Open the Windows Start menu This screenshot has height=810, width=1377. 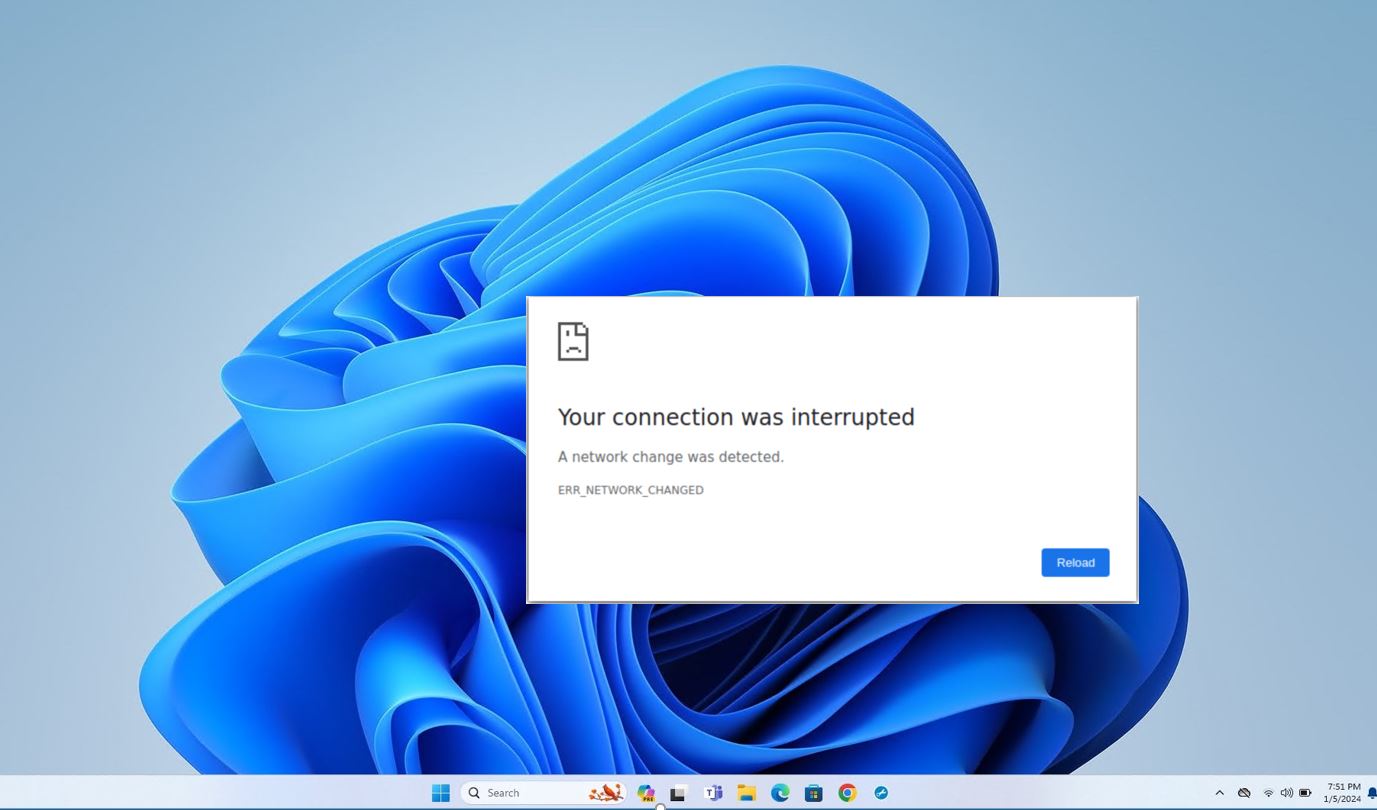(440, 793)
